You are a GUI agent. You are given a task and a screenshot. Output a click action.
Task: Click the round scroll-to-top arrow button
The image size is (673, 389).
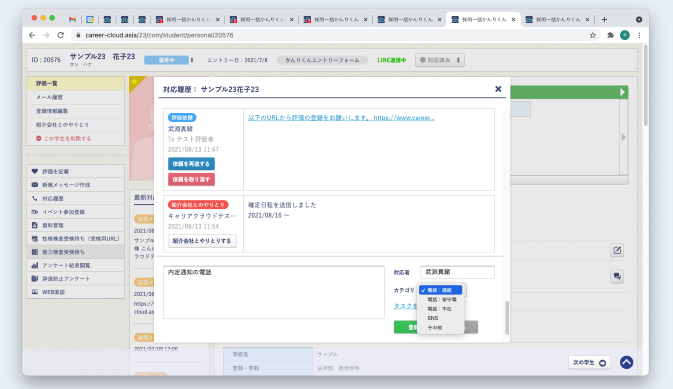627,362
